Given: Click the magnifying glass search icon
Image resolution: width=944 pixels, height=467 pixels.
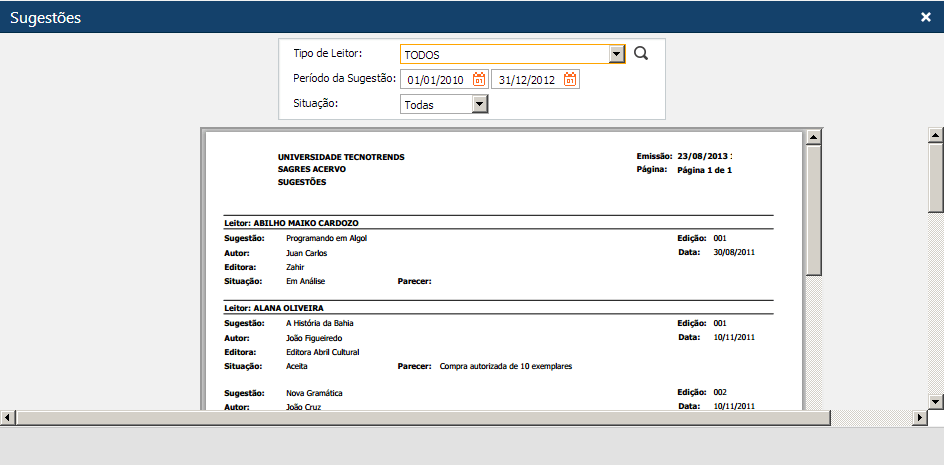Looking at the screenshot, I should click(x=641, y=54).
